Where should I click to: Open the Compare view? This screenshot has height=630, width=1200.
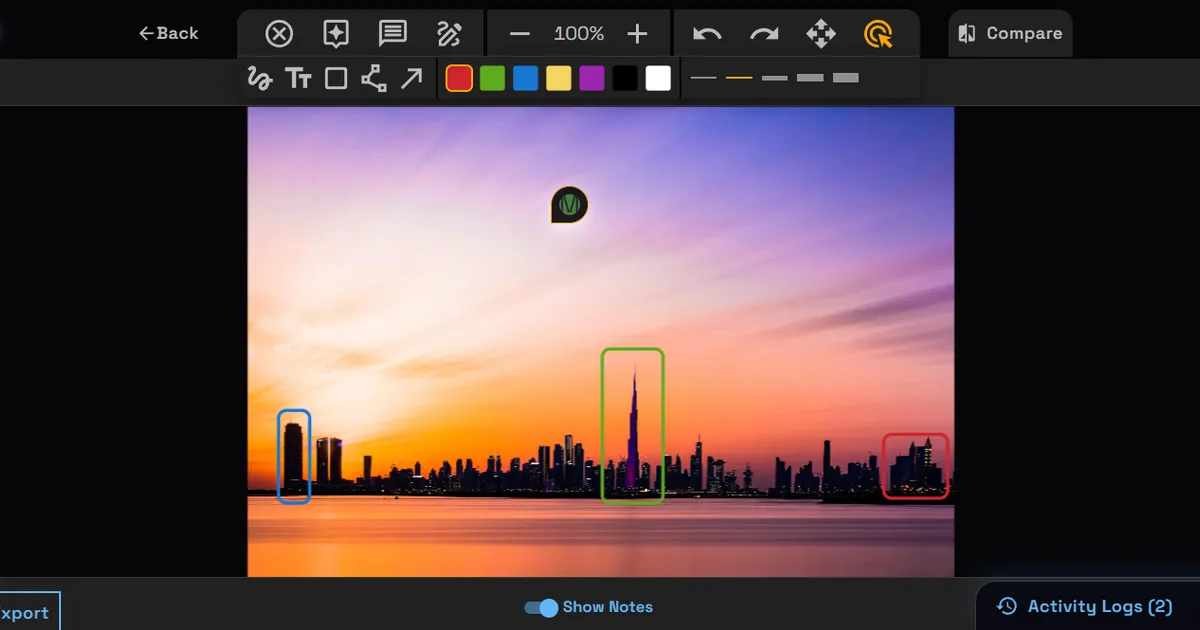pyautogui.click(x=1010, y=33)
